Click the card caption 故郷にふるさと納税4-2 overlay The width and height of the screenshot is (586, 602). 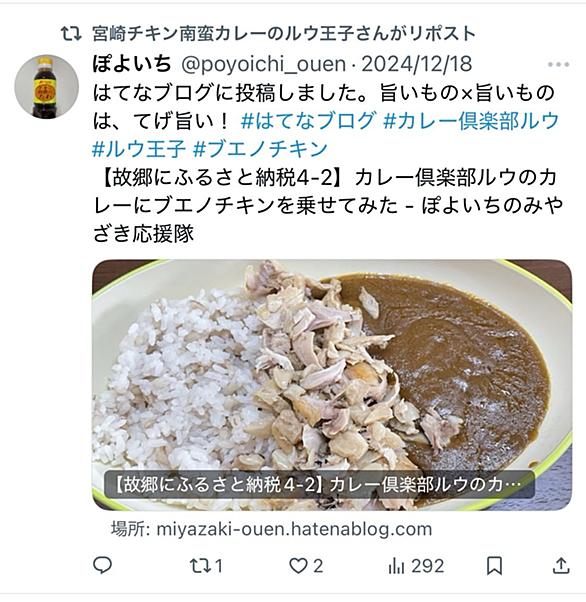319,485
